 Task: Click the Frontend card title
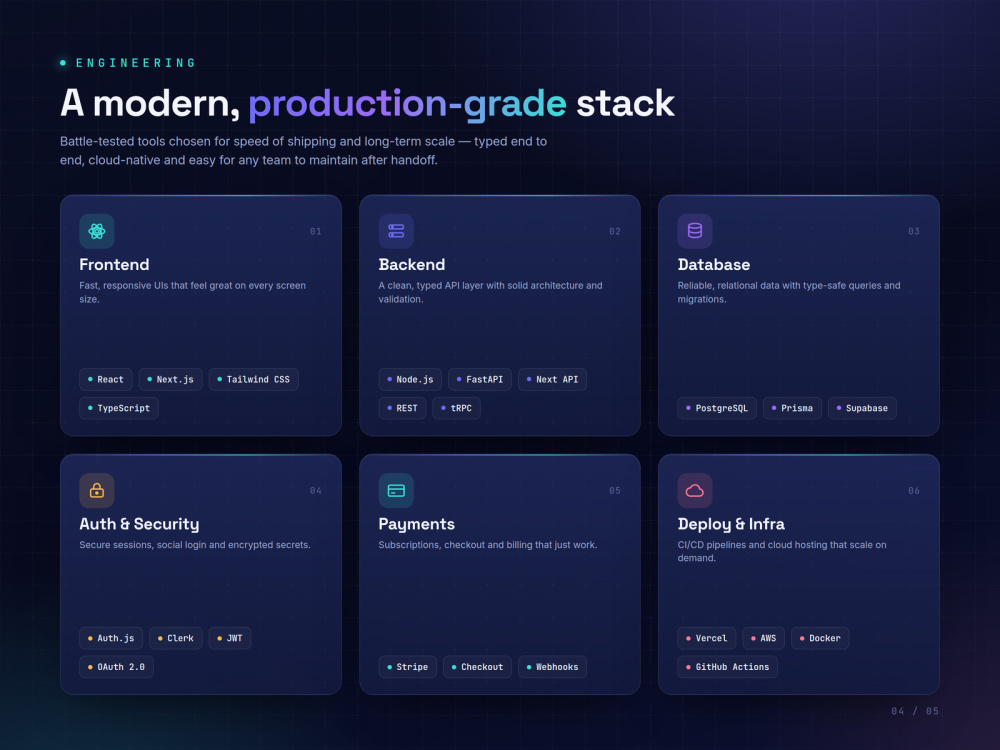[x=114, y=265]
